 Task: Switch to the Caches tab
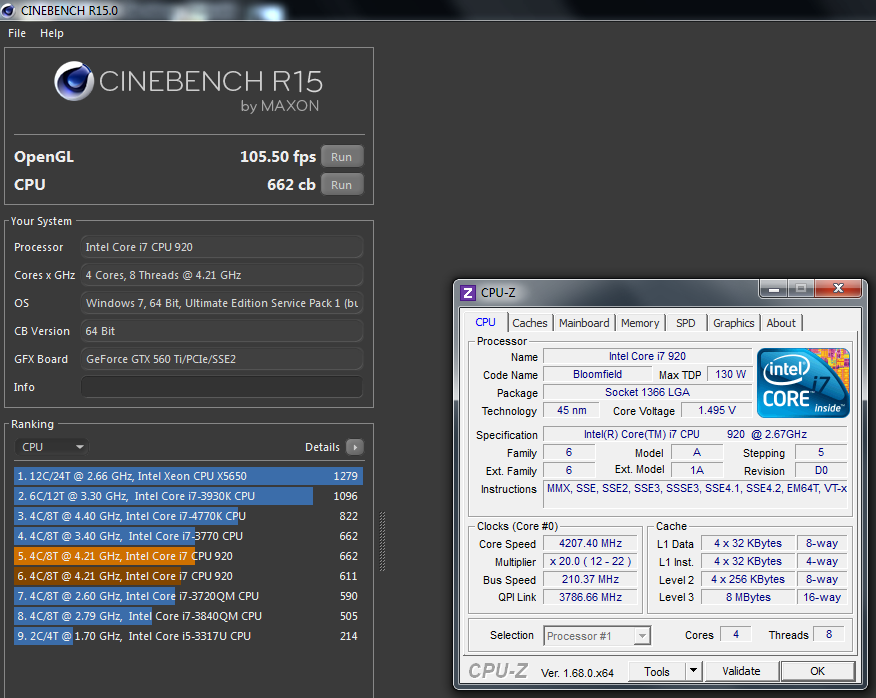click(x=530, y=323)
